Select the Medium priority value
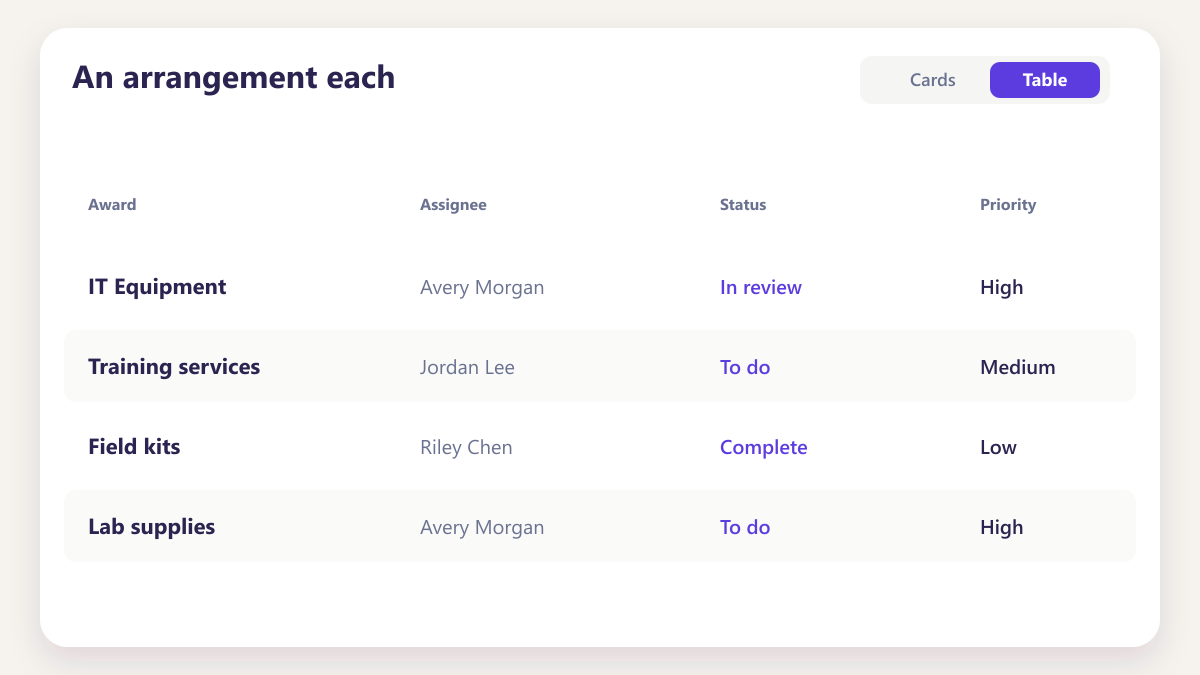The image size is (1200, 675). pyautogui.click(x=1018, y=367)
